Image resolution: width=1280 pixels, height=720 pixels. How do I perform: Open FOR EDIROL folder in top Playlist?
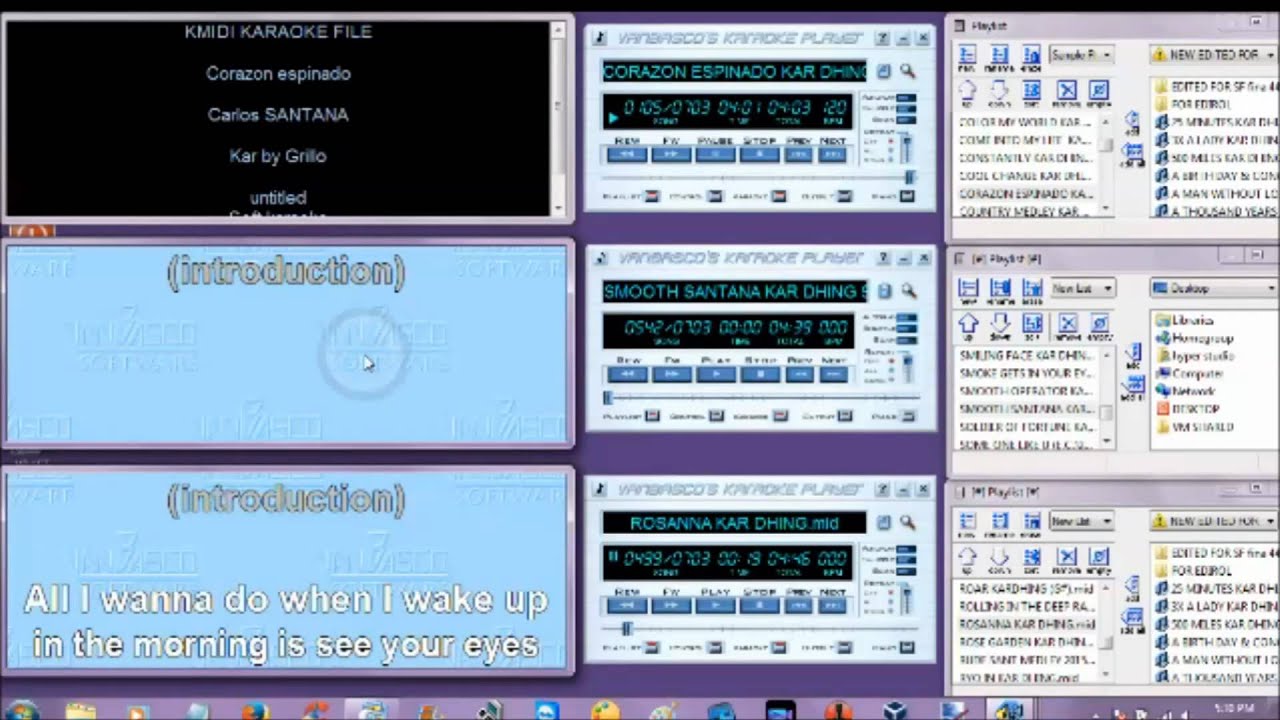pos(1192,103)
